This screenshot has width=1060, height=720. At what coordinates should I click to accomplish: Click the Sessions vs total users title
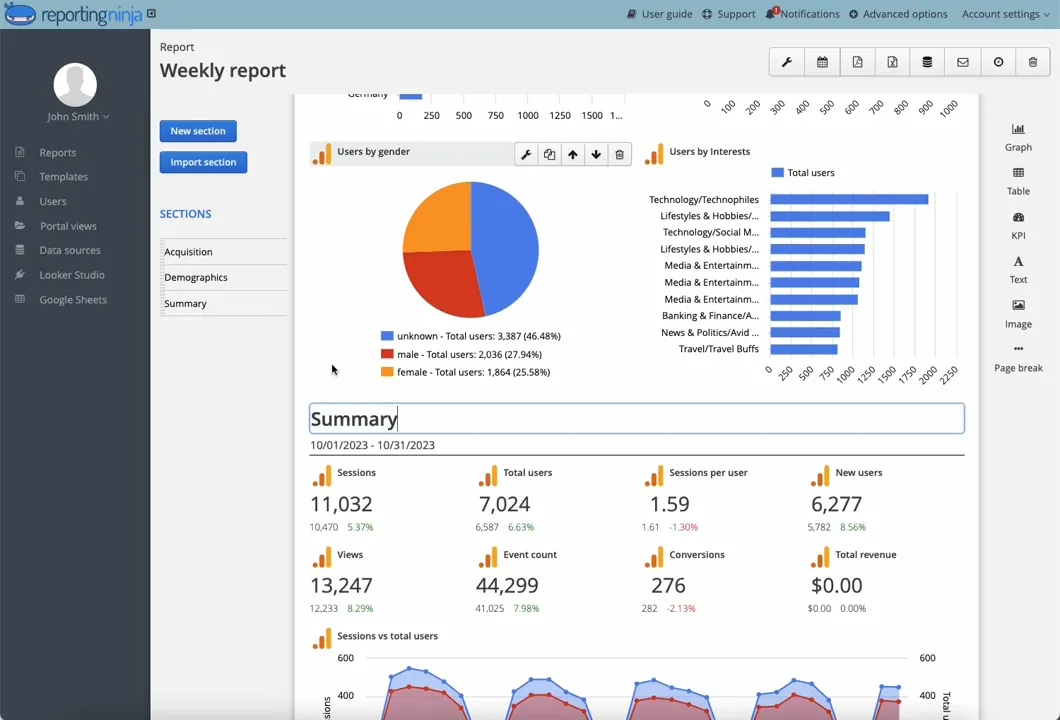387,636
